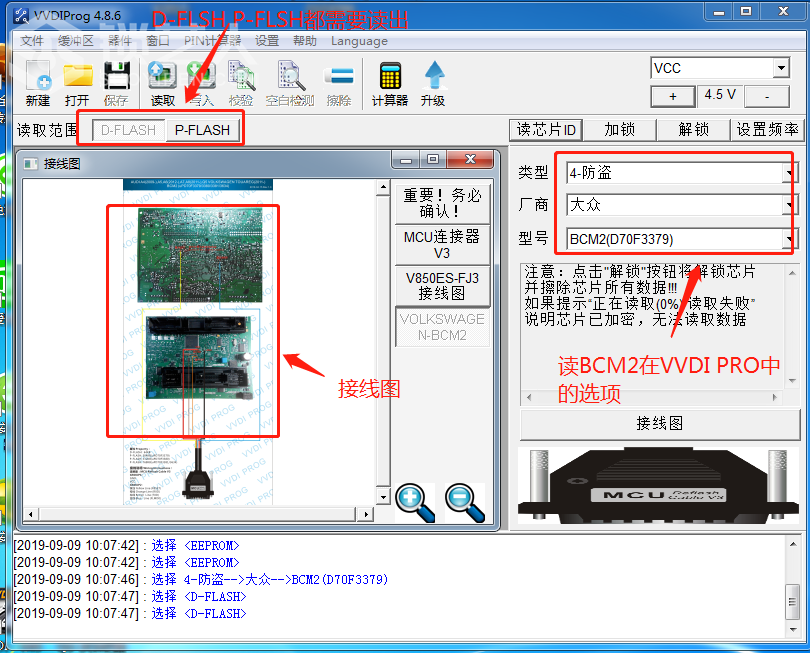Click the diagram vertical scrollbar down arrow

coord(383,497)
